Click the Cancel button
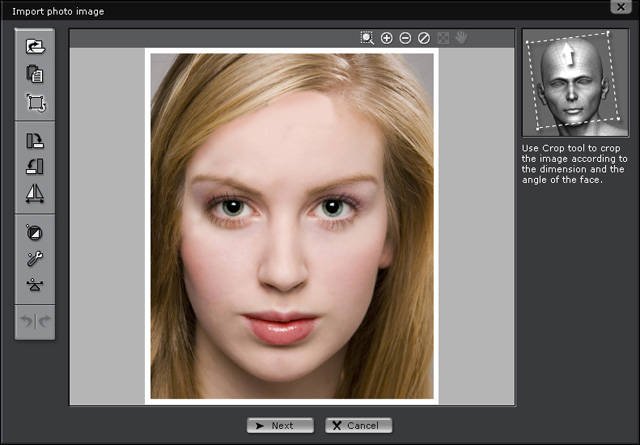Screen dimensions: 640x445 coord(358,425)
